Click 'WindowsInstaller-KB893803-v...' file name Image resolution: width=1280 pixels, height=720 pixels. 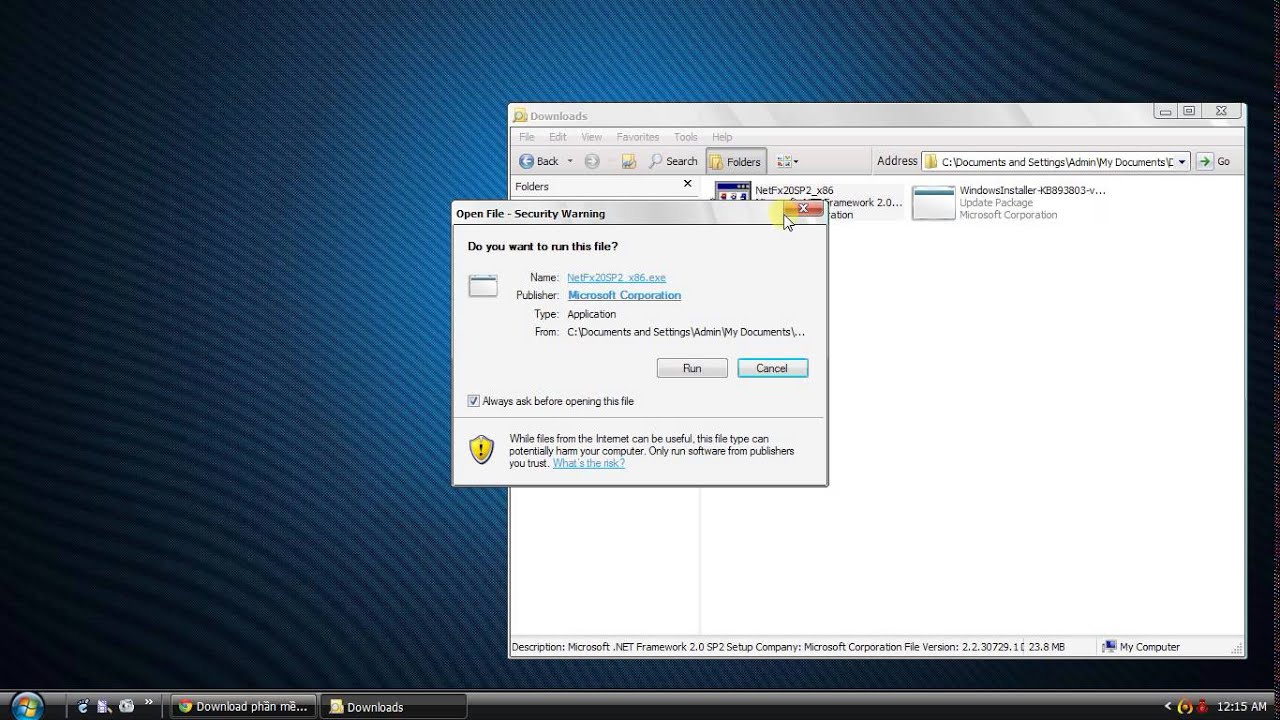tap(1032, 190)
